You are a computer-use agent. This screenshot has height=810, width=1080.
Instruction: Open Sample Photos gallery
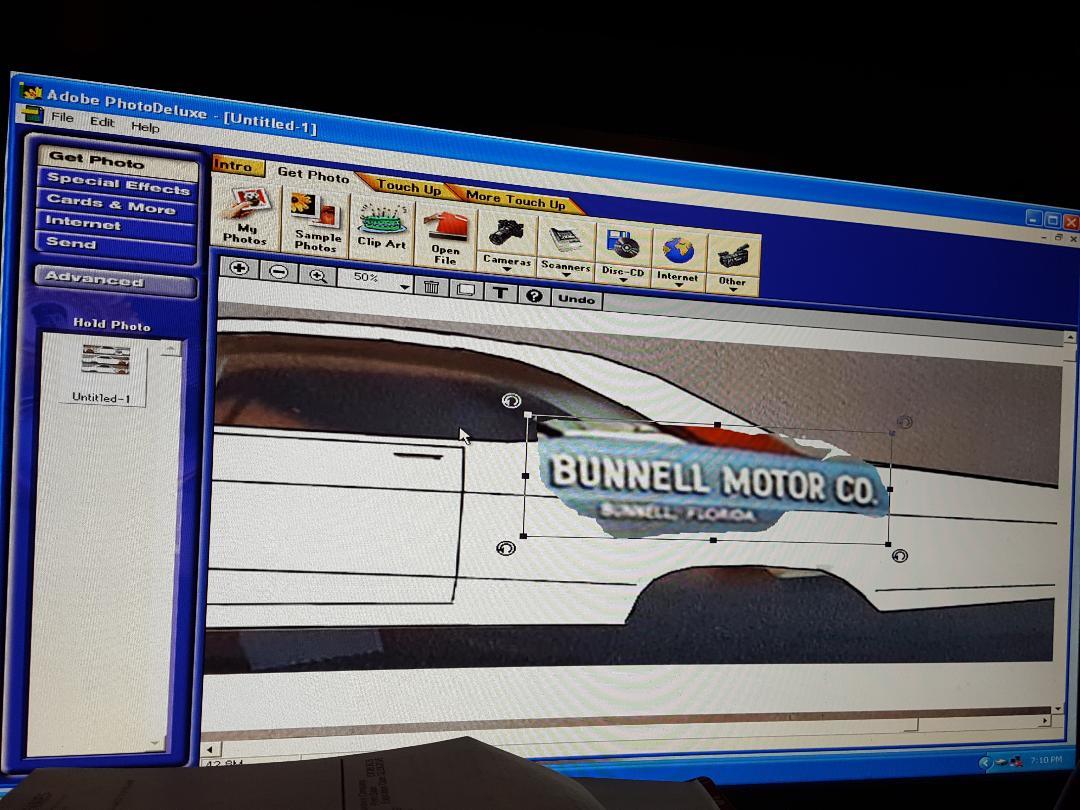[316, 222]
